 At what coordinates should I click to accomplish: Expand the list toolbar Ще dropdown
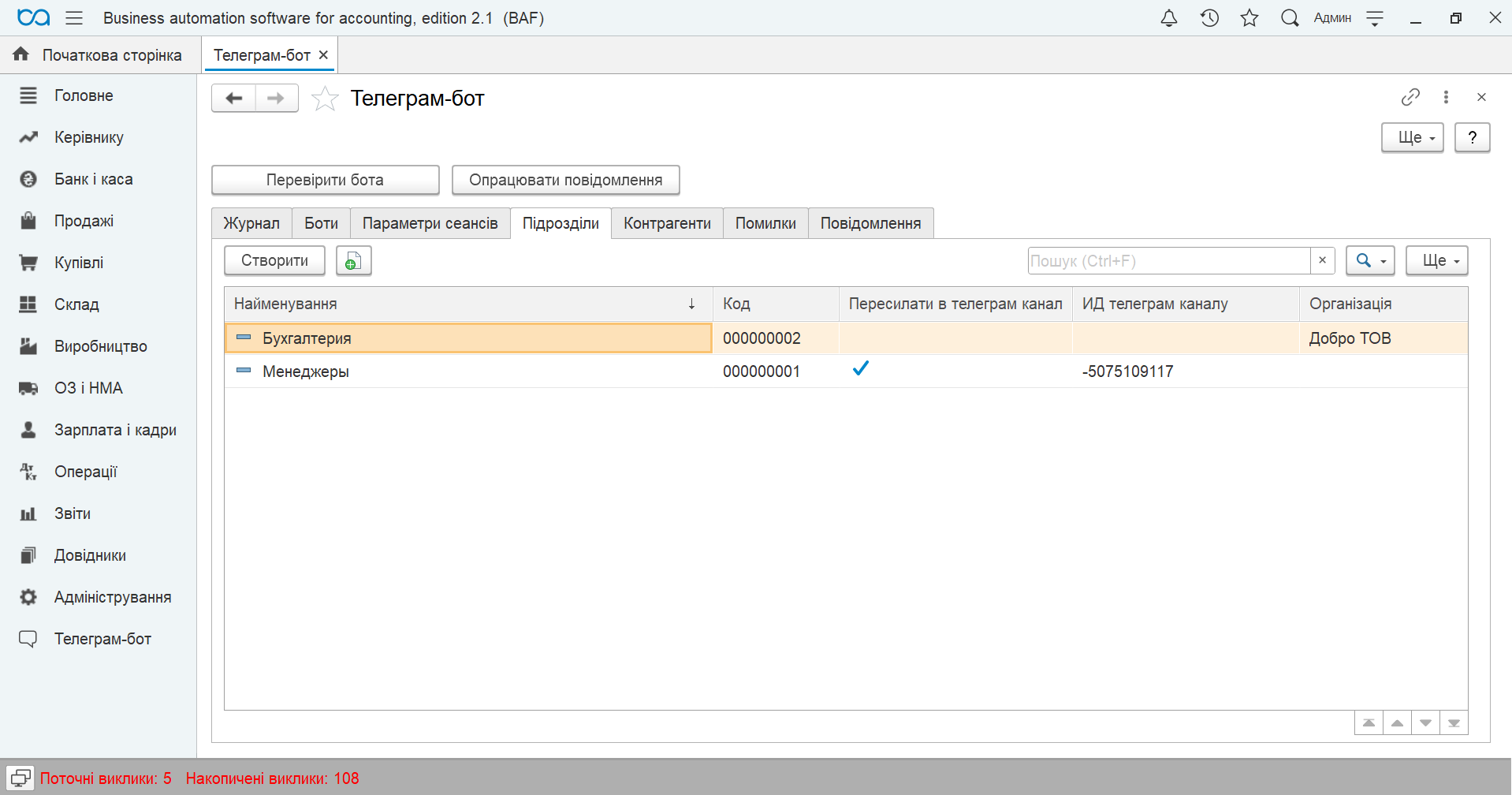click(x=1437, y=261)
